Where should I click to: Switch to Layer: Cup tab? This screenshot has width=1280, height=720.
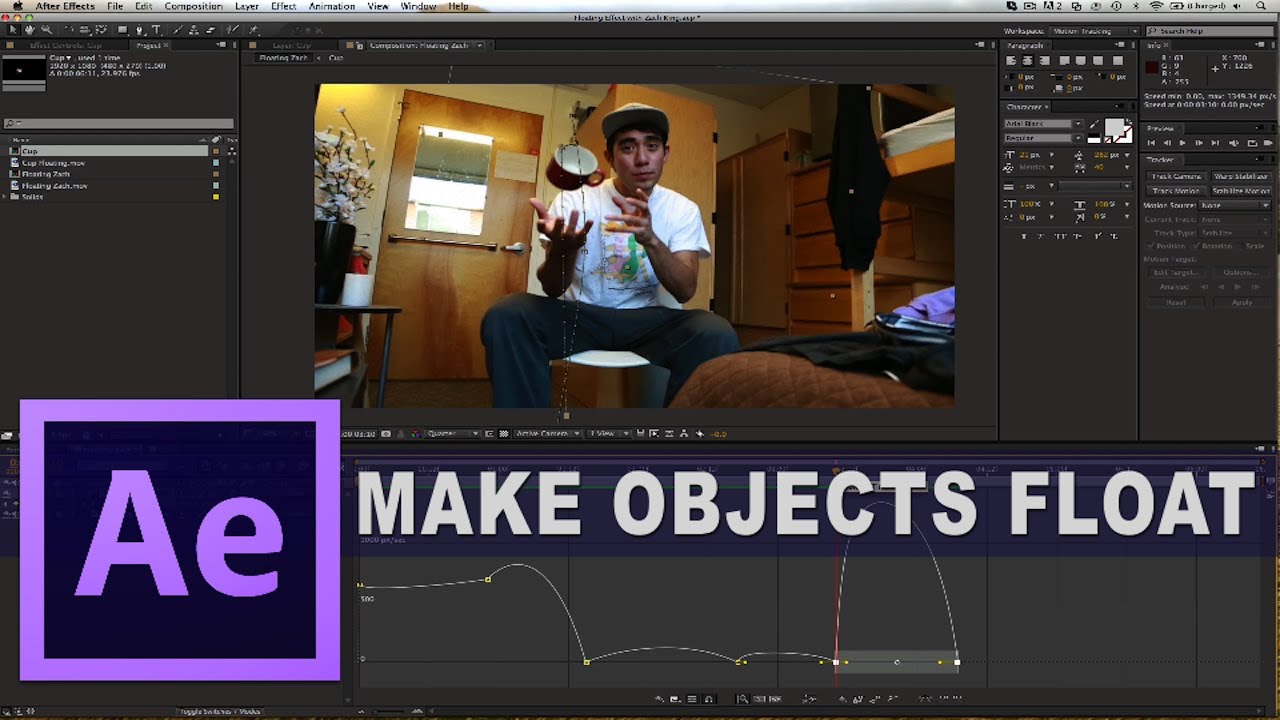291,45
